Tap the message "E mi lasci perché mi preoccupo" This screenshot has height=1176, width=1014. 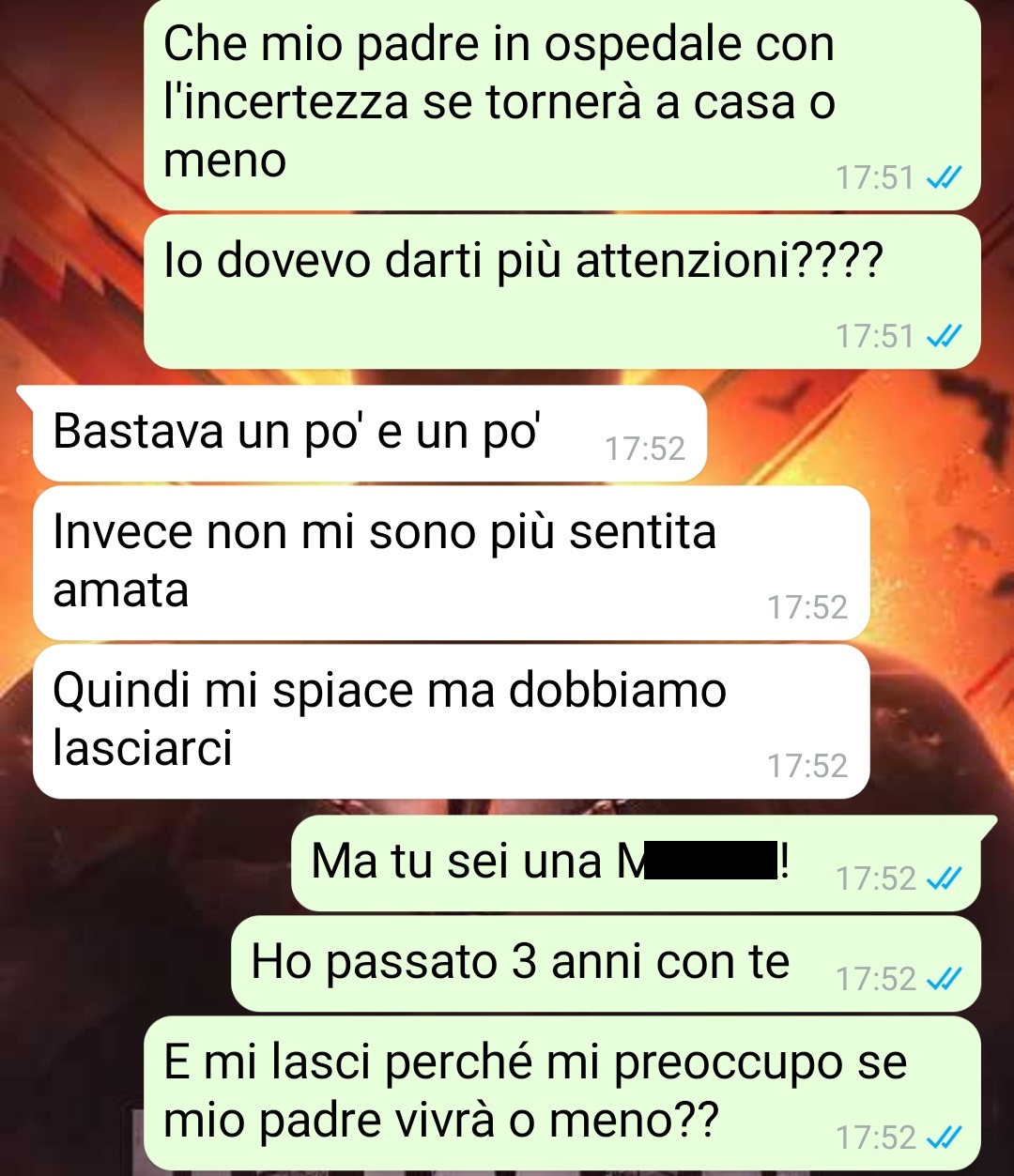pos(561,1092)
